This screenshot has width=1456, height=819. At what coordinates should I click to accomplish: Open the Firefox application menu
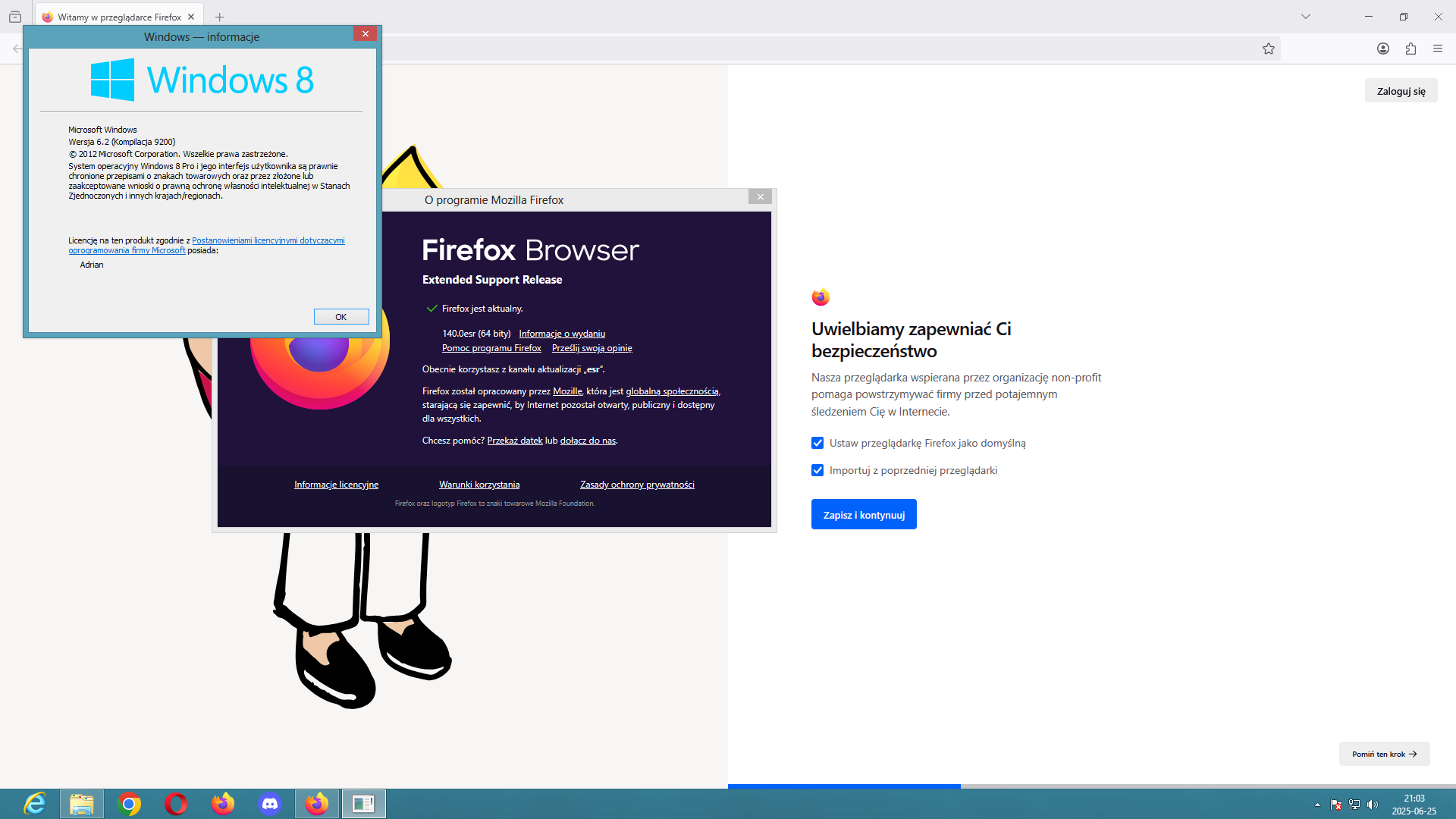point(1438,49)
